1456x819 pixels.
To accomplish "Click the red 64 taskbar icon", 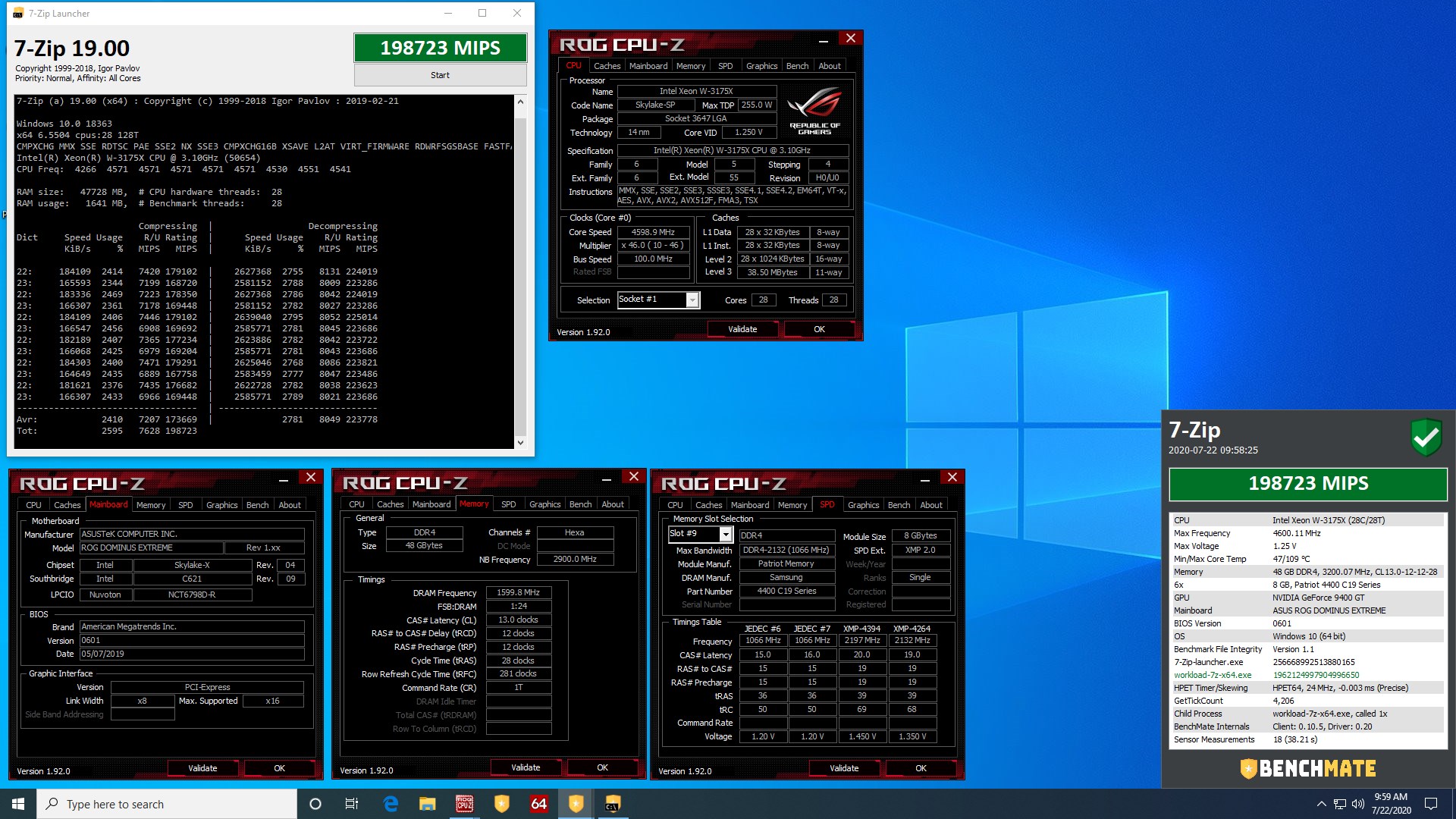I will click(x=539, y=804).
